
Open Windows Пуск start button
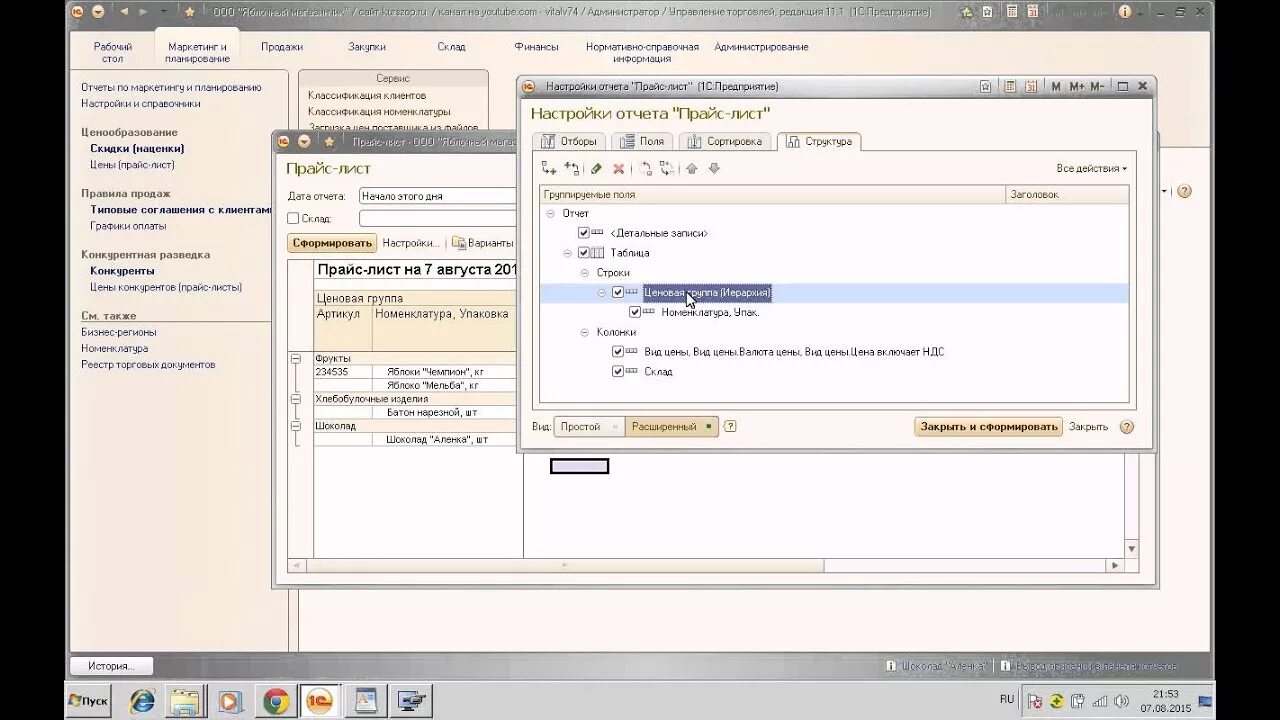tap(88, 701)
